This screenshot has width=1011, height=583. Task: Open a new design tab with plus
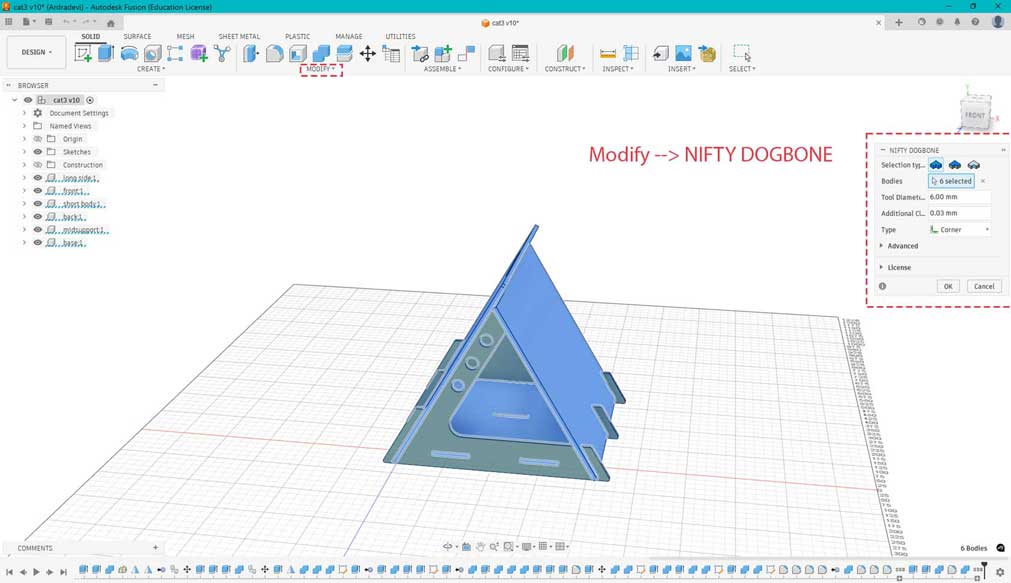coord(899,23)
